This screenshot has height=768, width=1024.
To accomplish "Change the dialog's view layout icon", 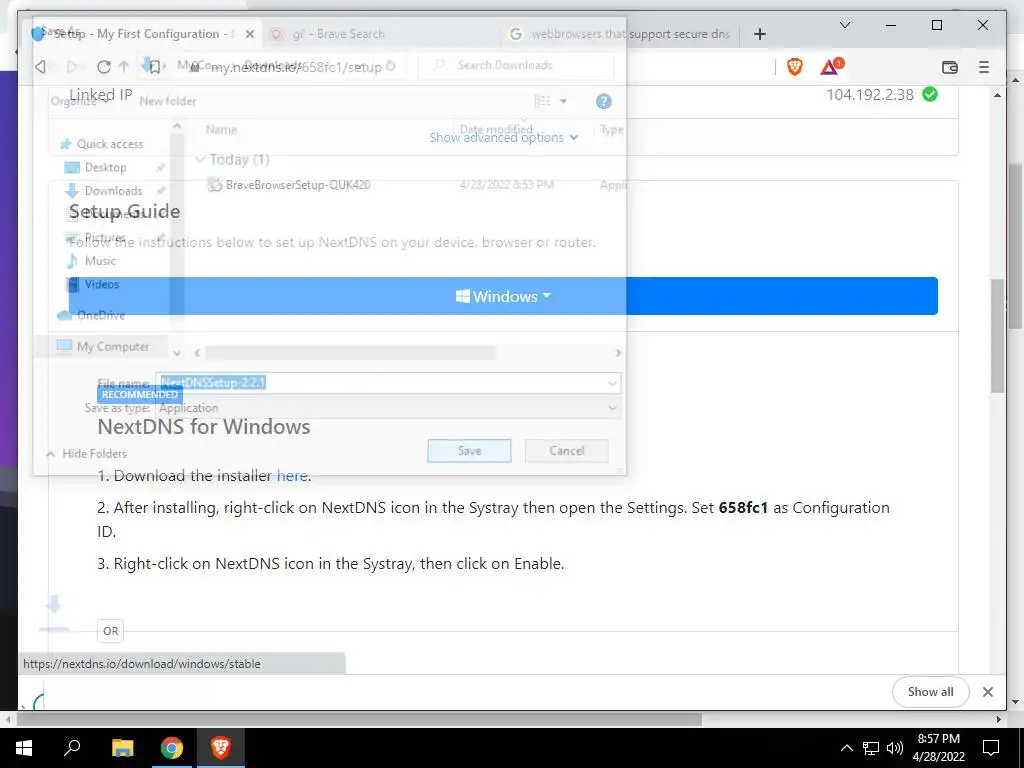I will pos(542,101).
